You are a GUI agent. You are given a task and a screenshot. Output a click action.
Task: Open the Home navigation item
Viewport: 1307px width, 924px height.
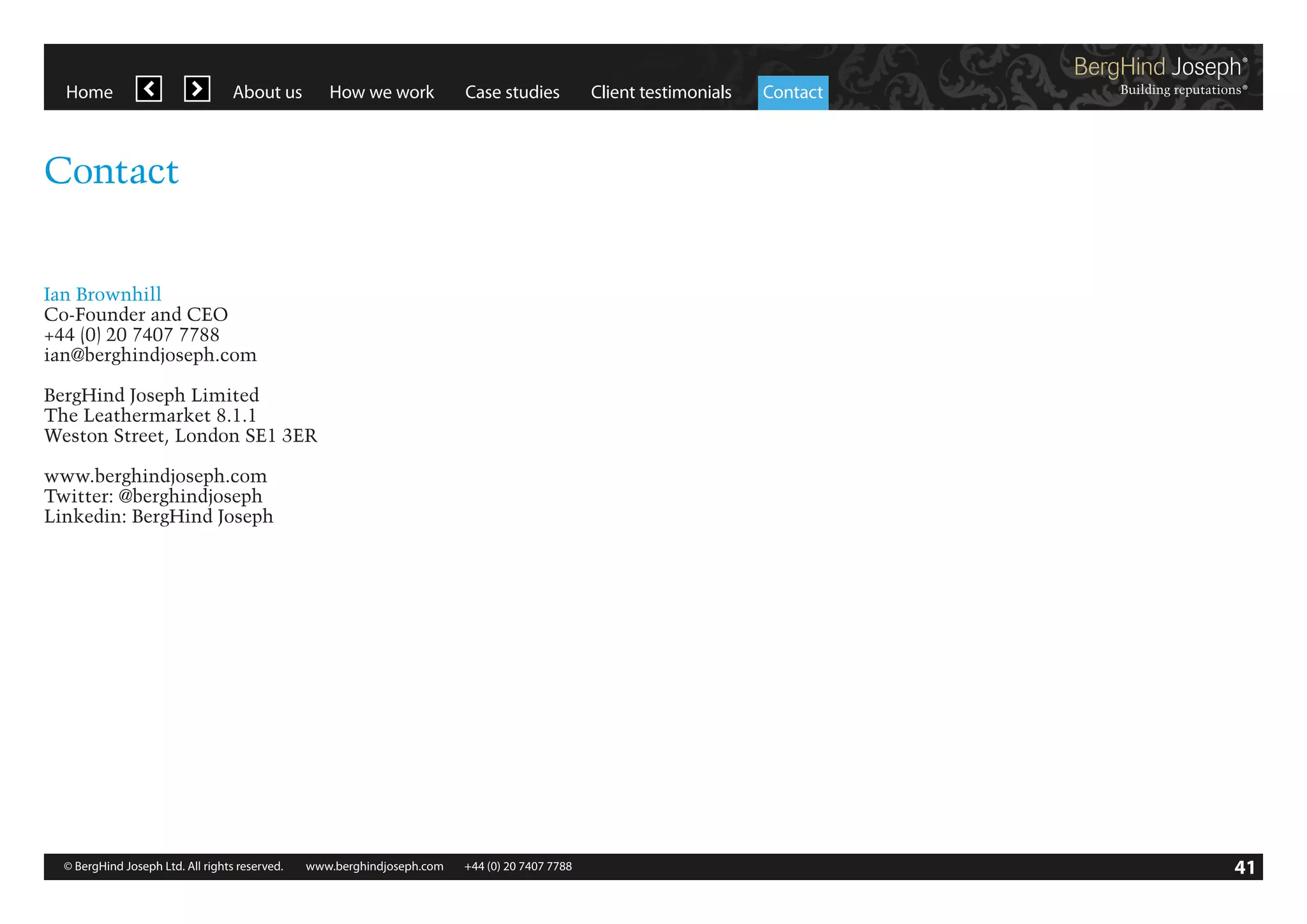(x=89, y=93)
